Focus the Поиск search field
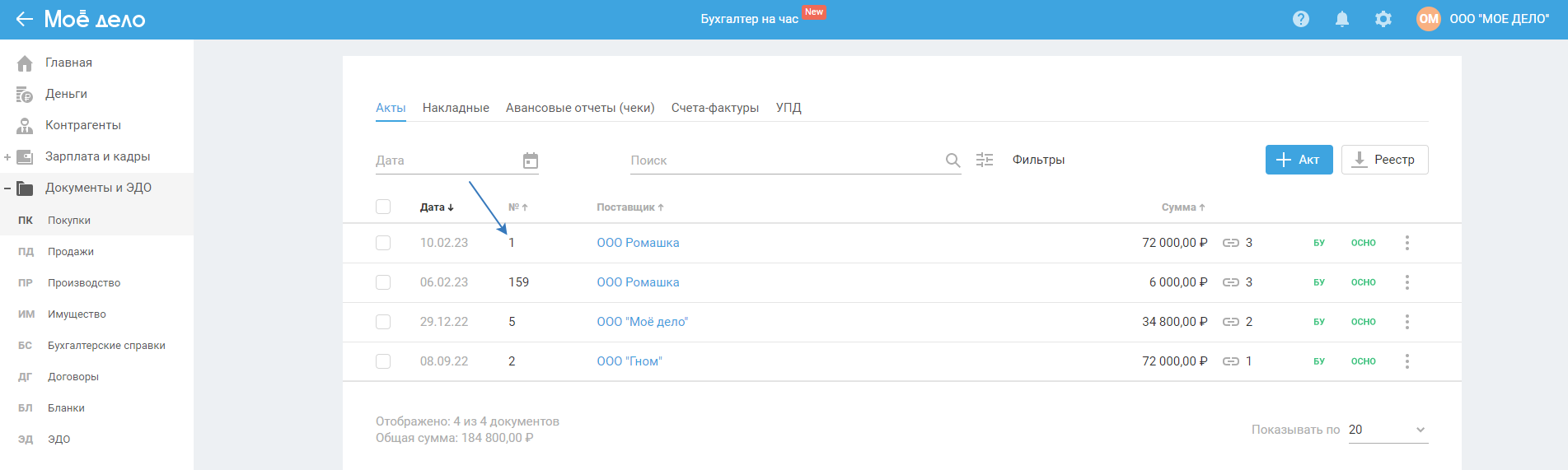1568x470 pixels. 783,161
